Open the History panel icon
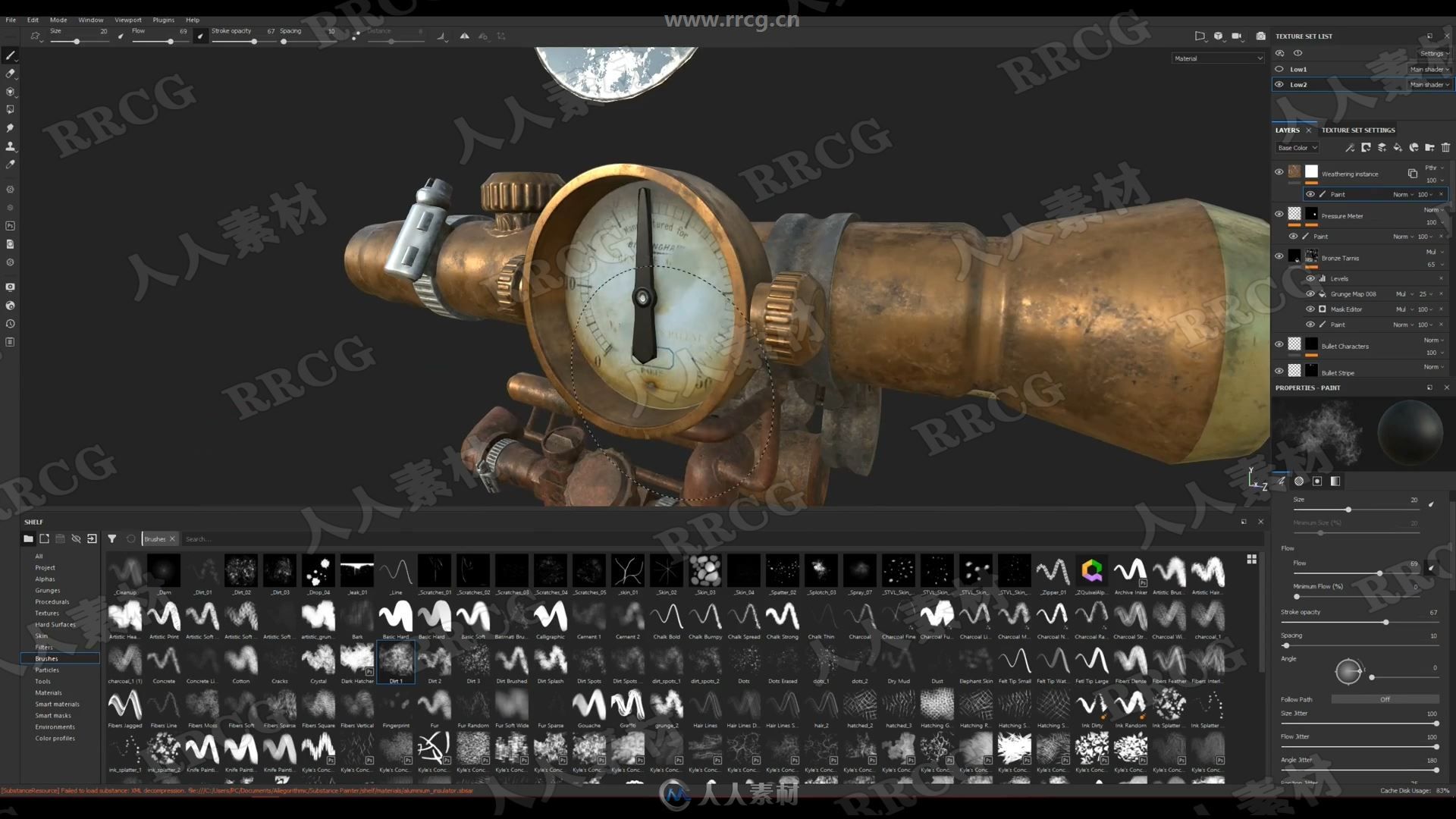The image size is (1456, 819). [10, 324]
